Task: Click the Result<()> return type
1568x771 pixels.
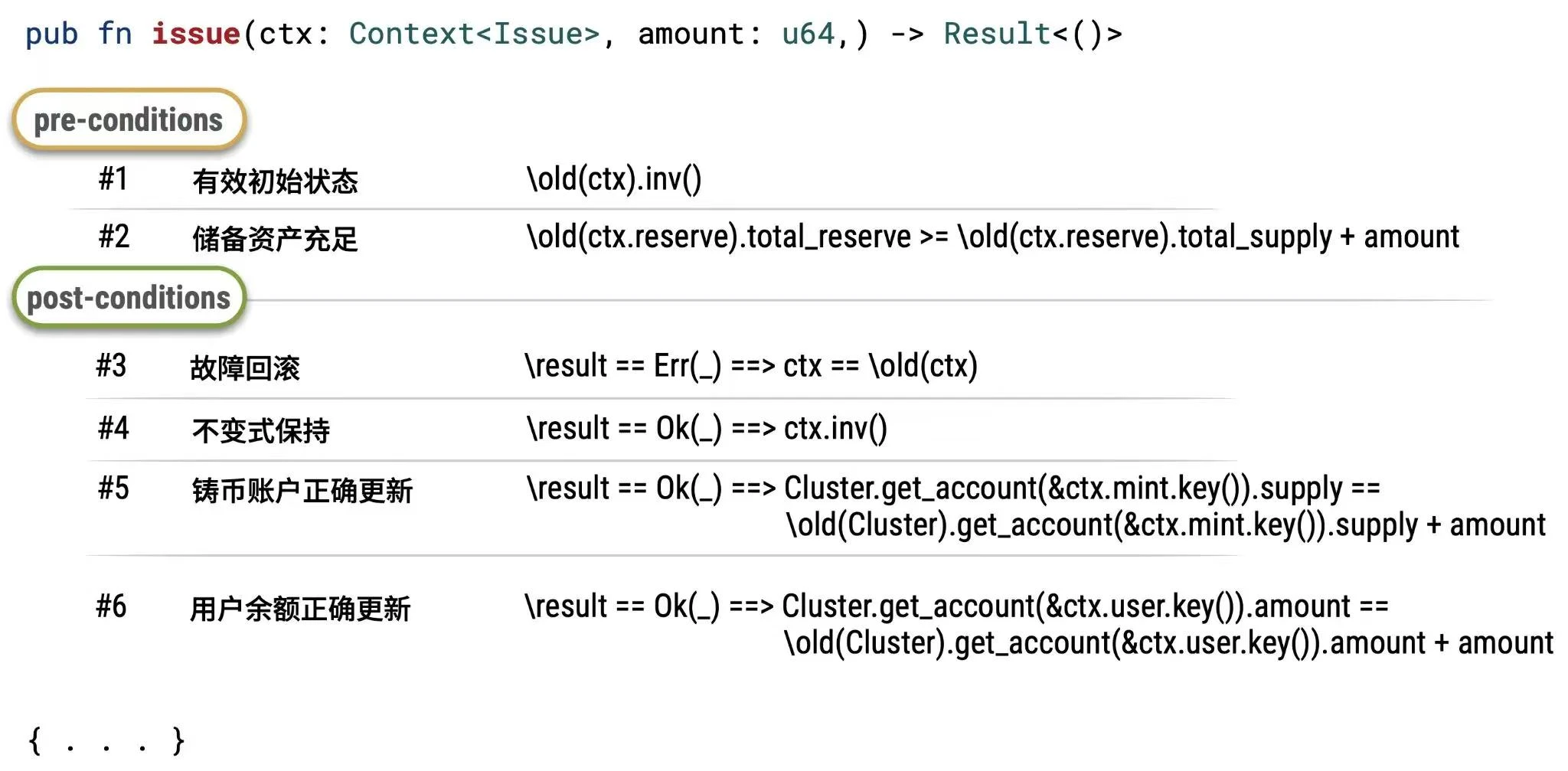Action: tap(1033, 34)
